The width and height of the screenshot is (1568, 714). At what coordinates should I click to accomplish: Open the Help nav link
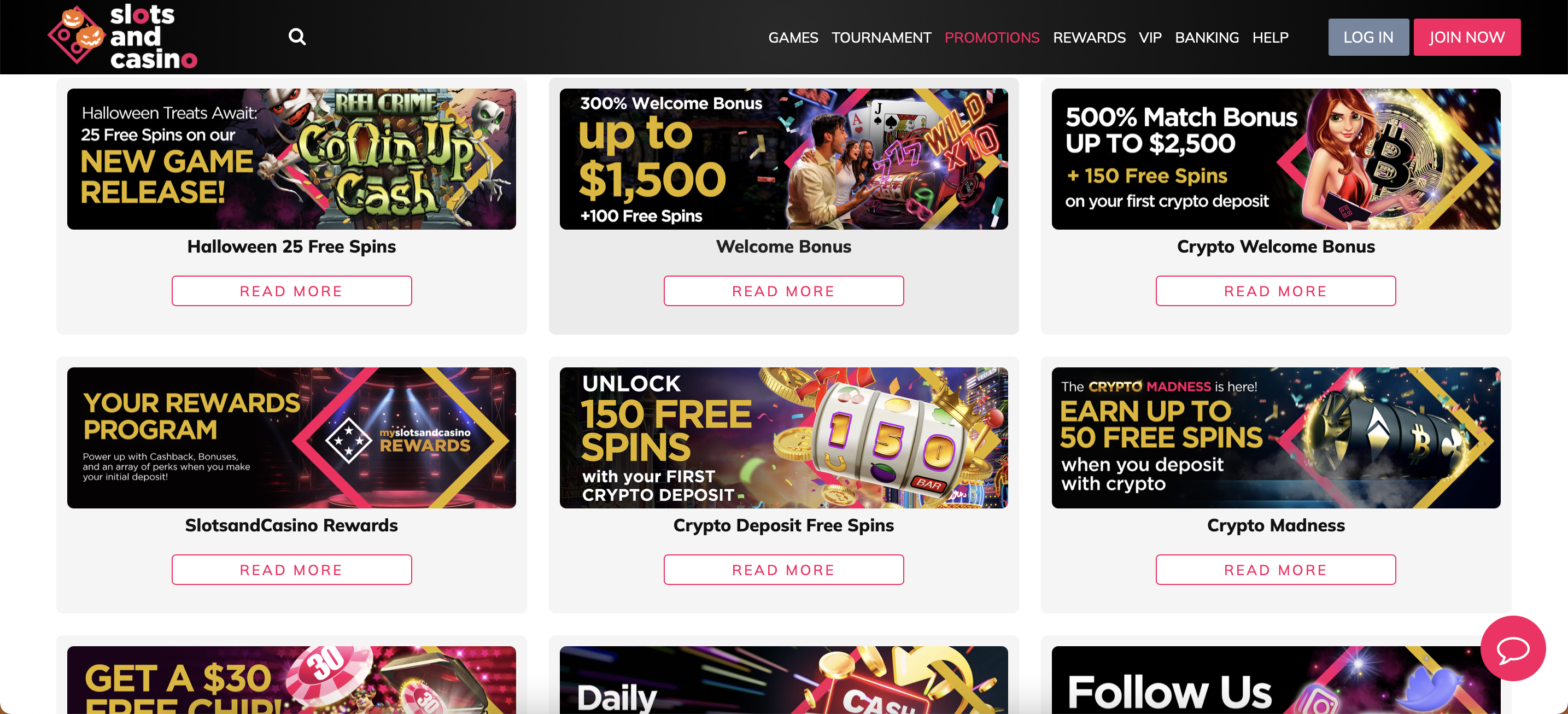pos(1271,38)
